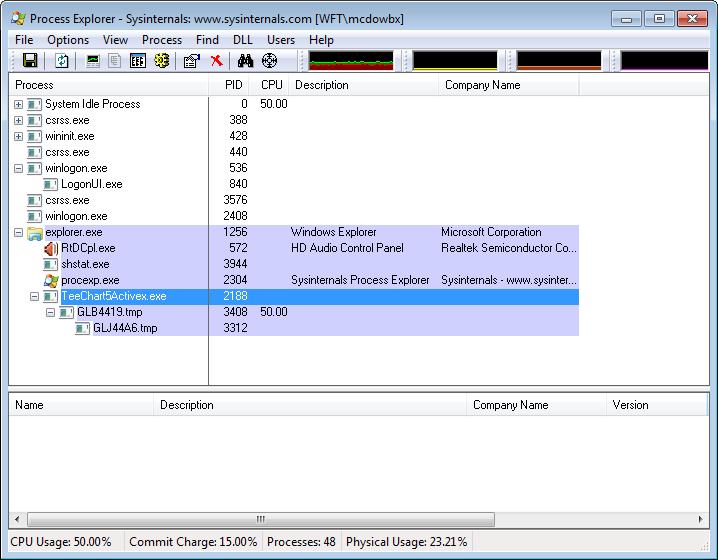Collapse the winlogon.exe 536 tree node
This screenshot has width=718, height=560.
[x=18, y=169]
